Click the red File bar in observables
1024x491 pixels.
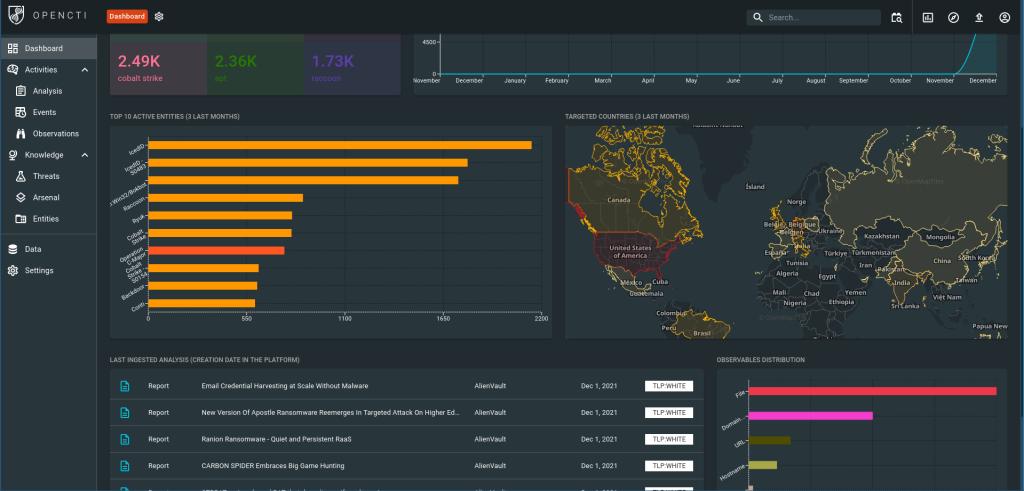coord(872,391)
